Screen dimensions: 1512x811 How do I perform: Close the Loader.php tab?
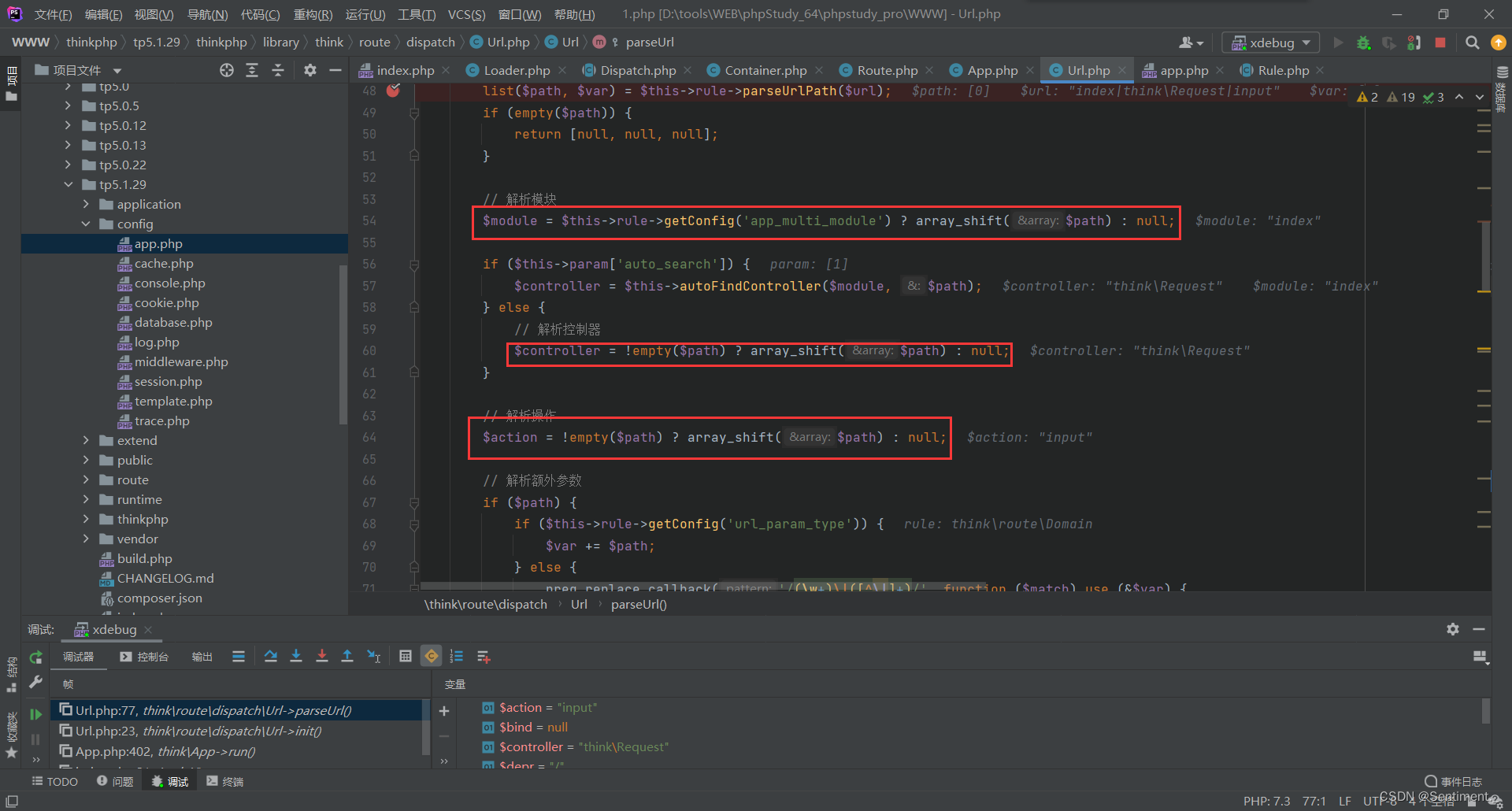(x=562, y=70)
